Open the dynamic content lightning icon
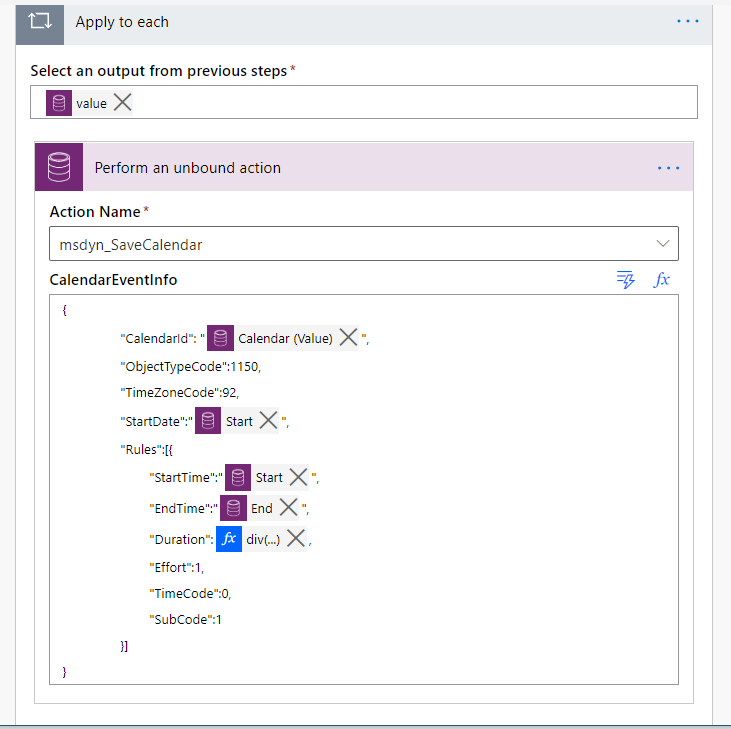 tap(626, 280)
